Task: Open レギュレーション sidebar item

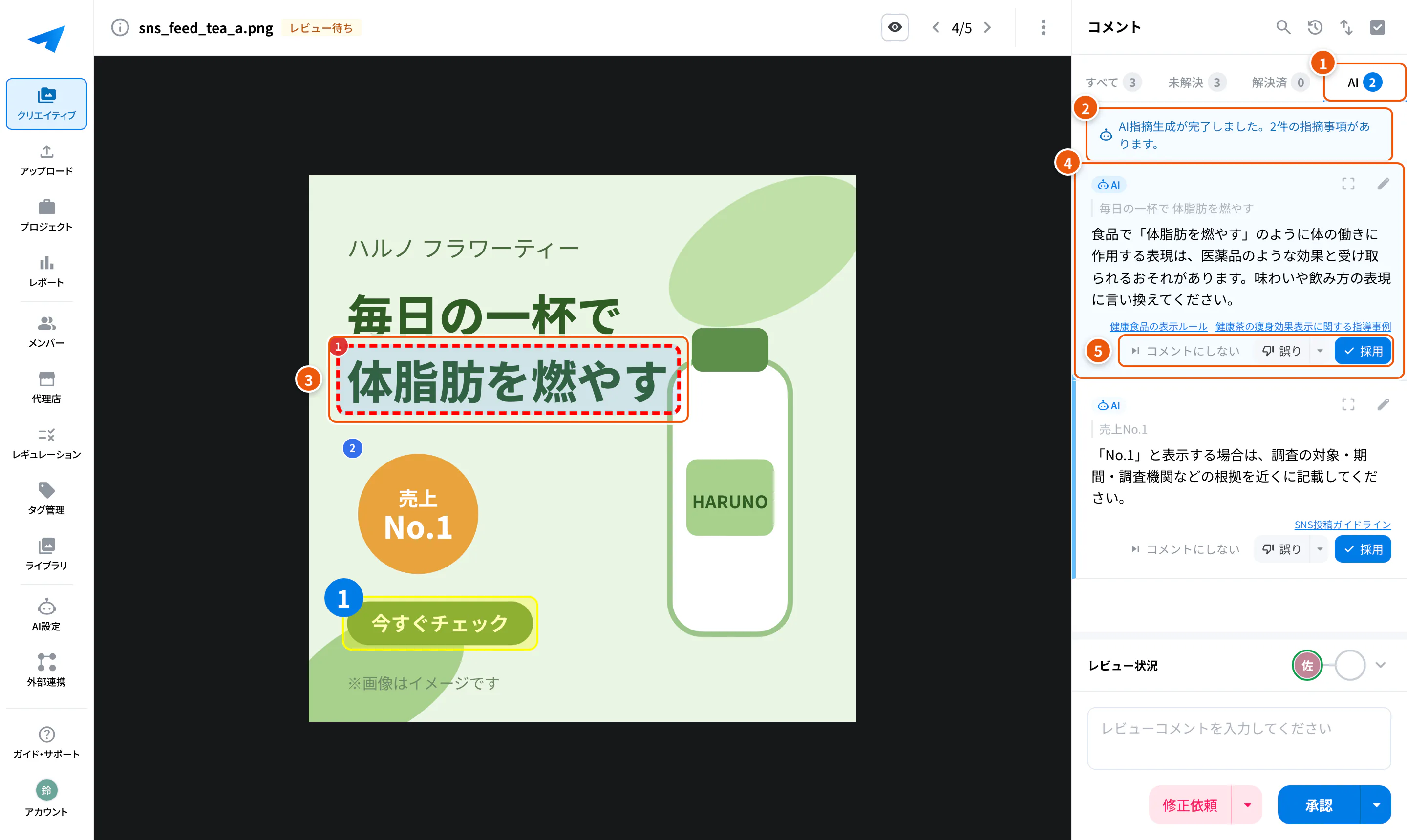Action: (46, 443)
